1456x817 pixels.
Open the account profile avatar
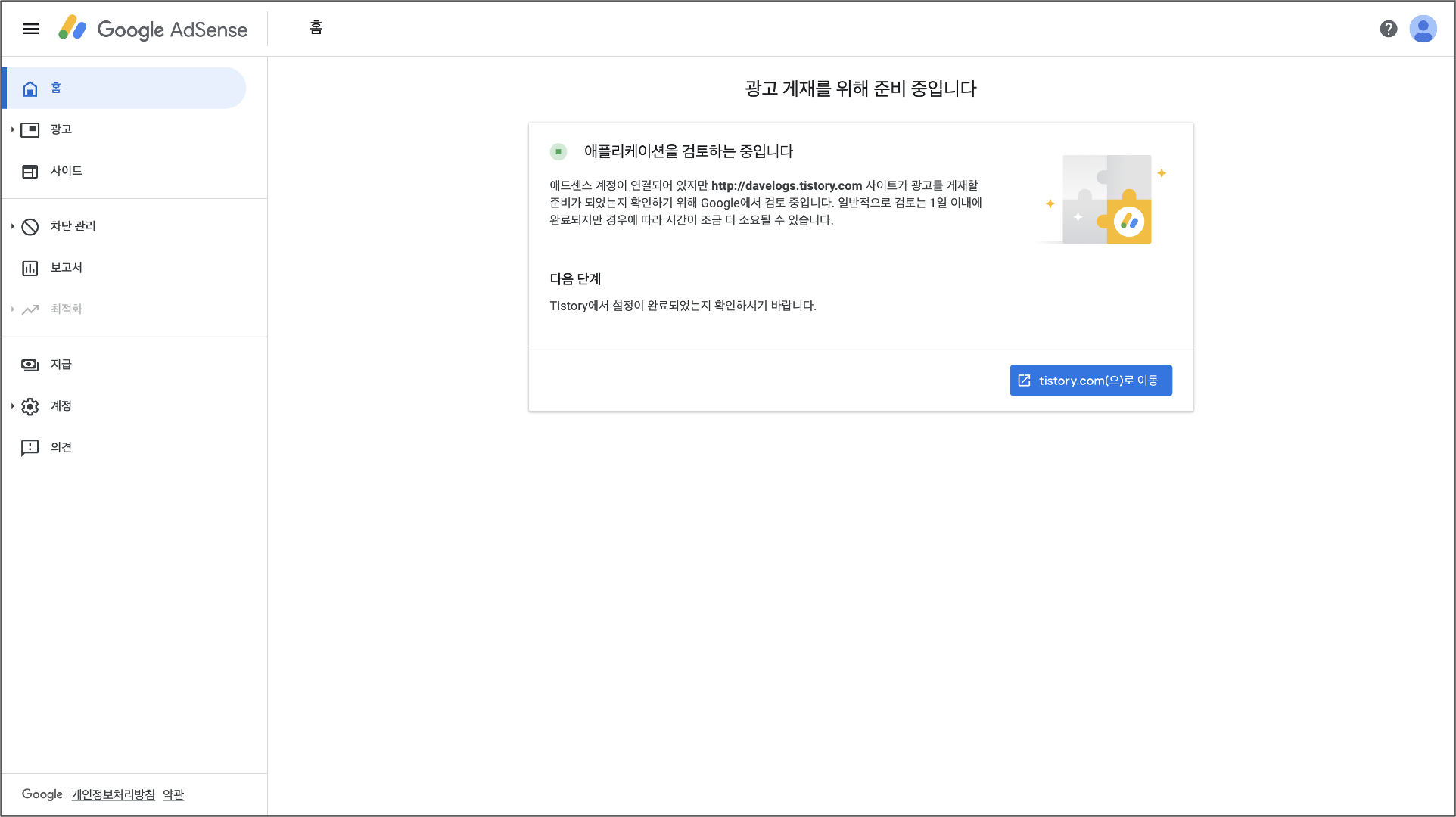tap(1423, 29)
